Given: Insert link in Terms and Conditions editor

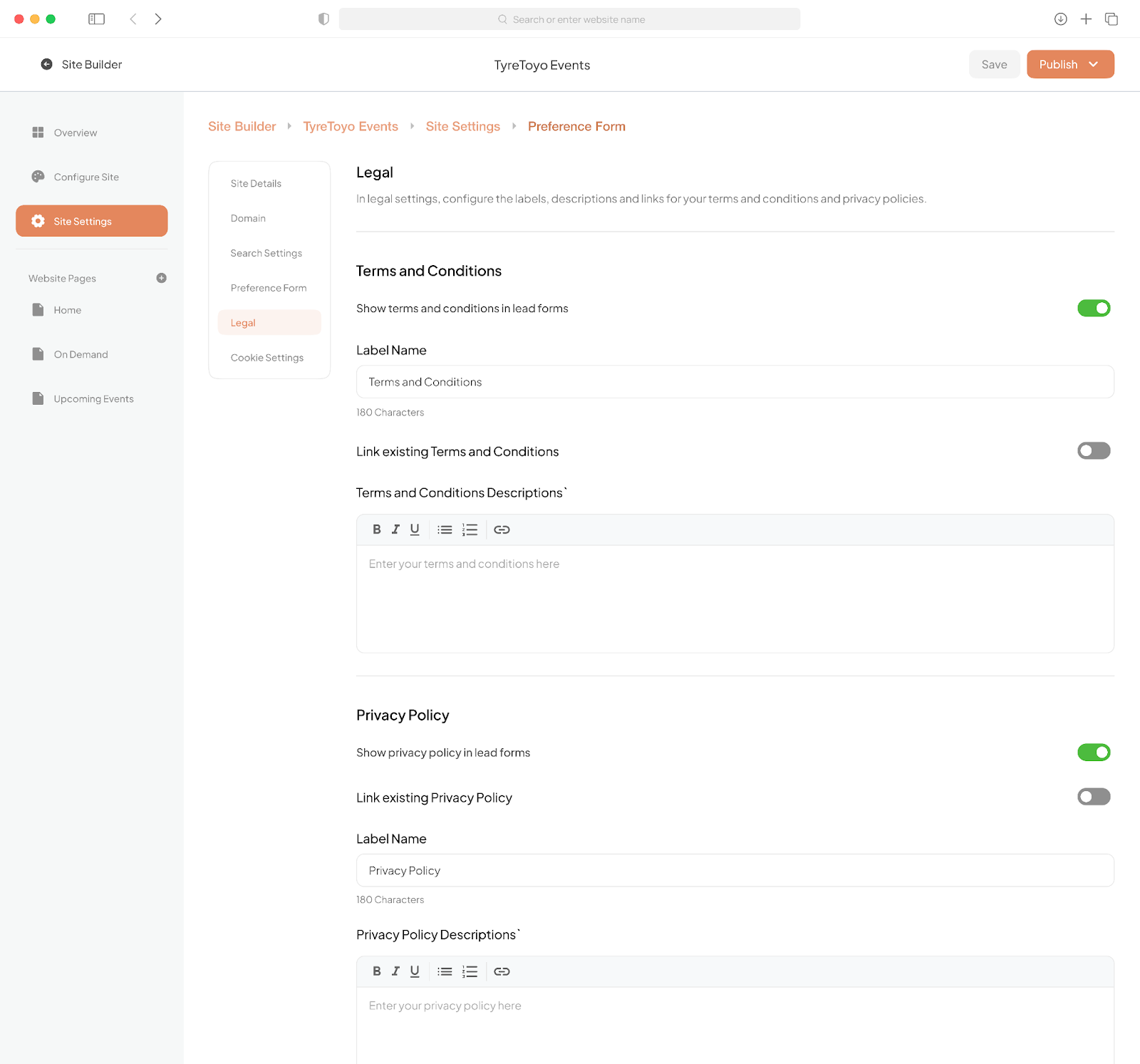Looking at the screenshot, I should tap(502, 530).
